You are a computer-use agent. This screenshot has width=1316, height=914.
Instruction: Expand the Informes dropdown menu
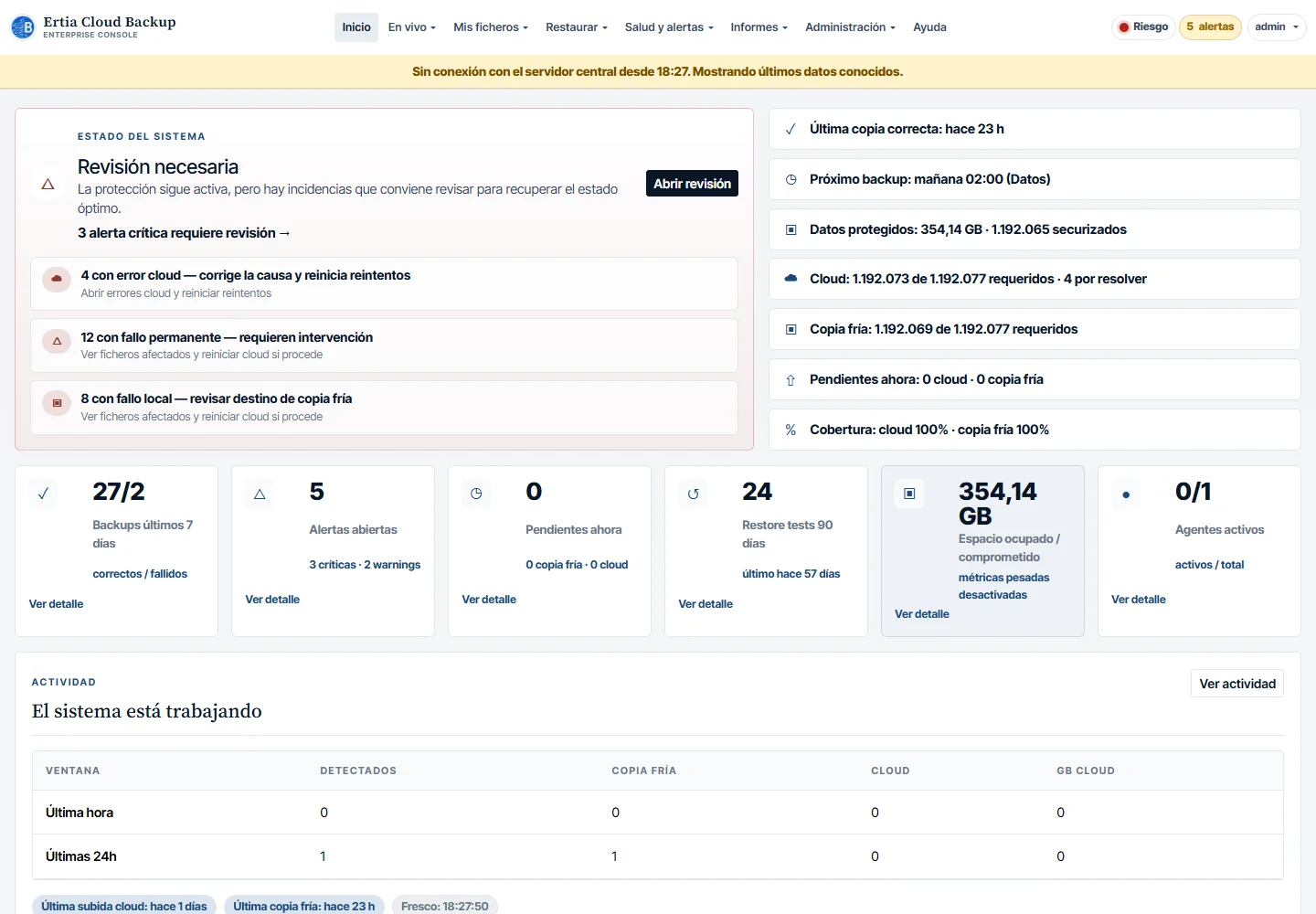tap(759, 27)
